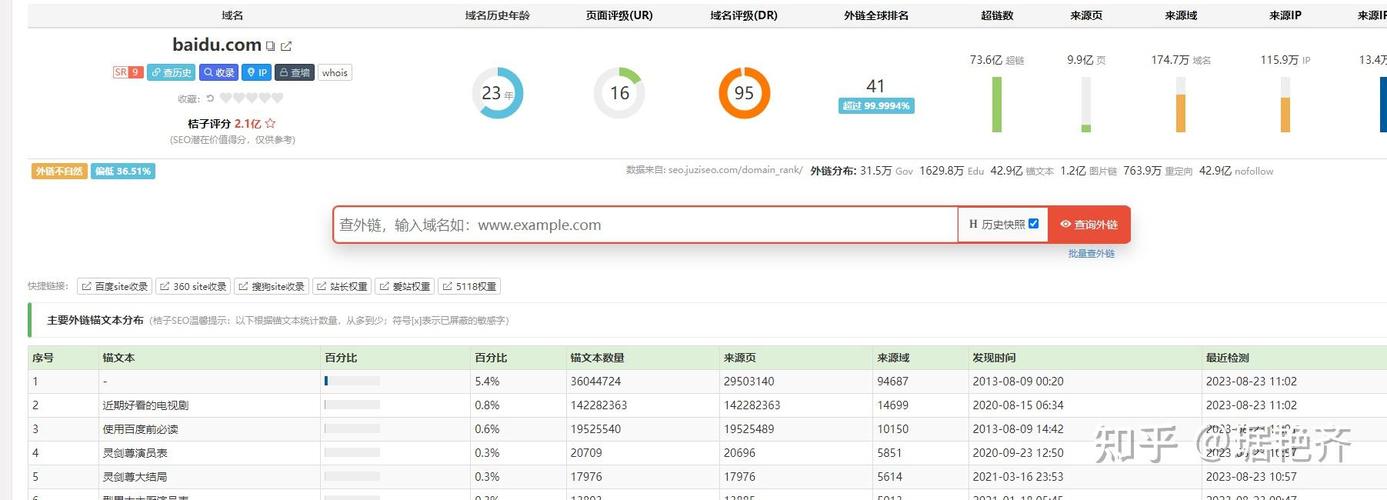1387x500 pixels.
Task: Click the page rating (UR) 16 ring
Action: point(619,93)
